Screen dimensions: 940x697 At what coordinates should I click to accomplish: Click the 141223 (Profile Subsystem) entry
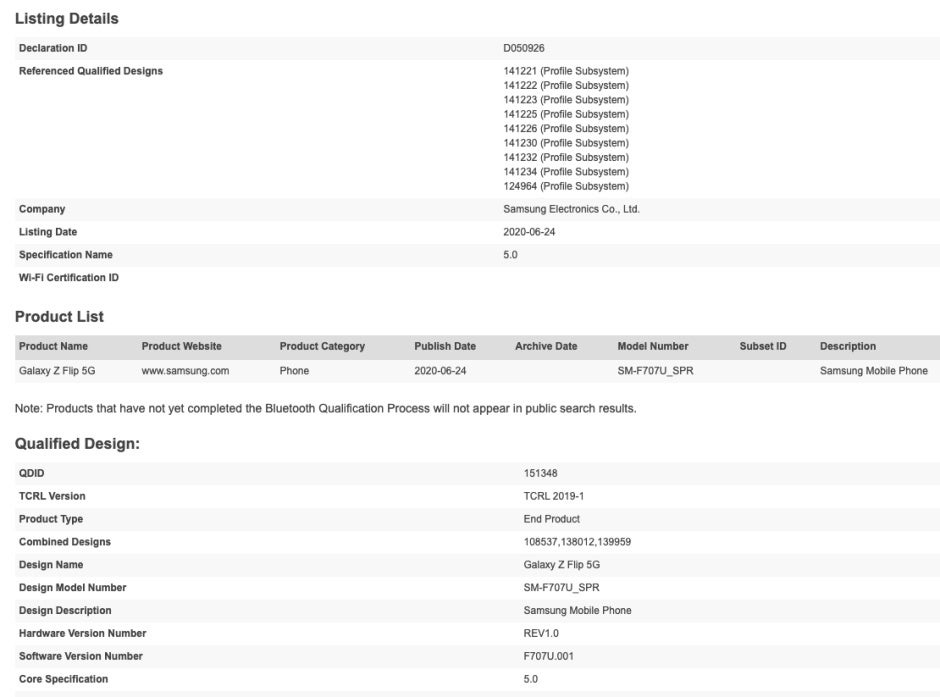566,99
